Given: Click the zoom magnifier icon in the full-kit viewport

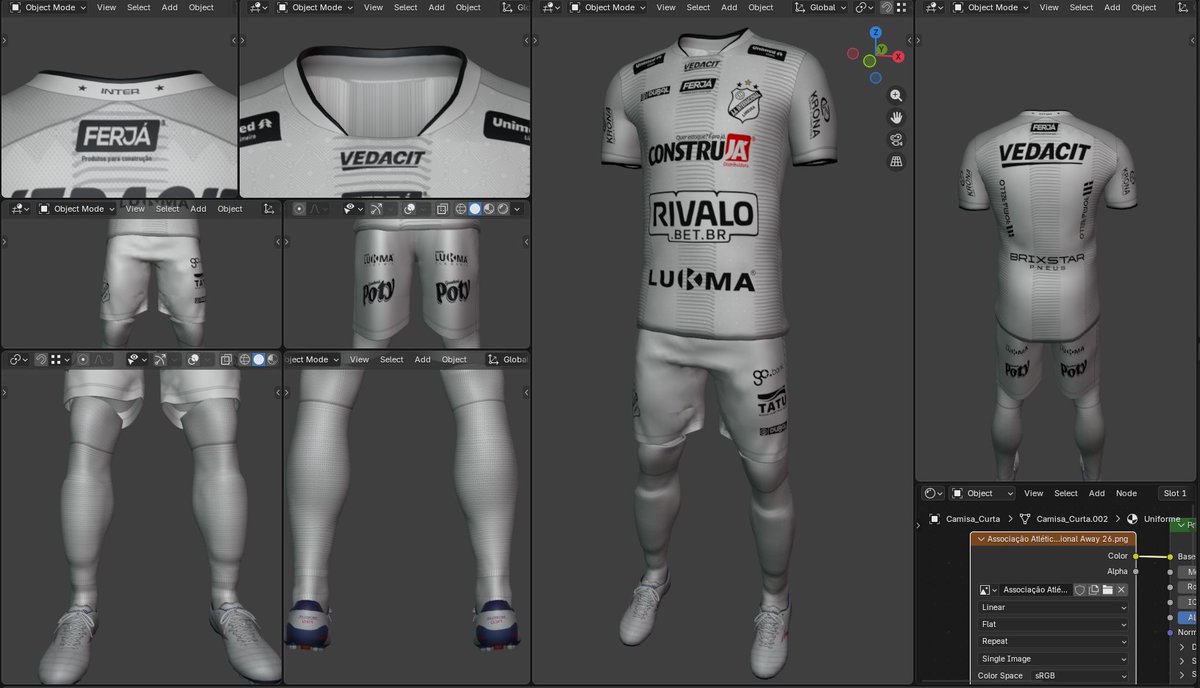Looking at the screenshot, I should pyautogui.click(x=896, y=96).
